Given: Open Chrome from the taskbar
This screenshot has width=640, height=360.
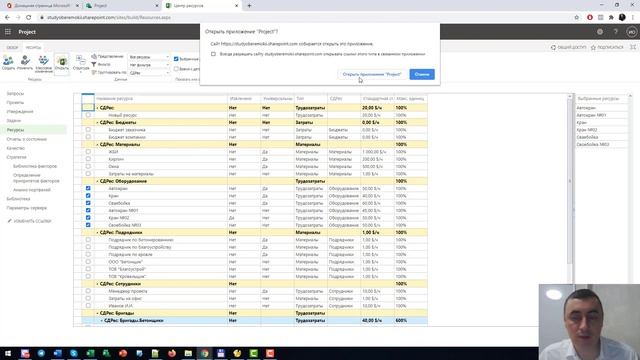Looking at the screenshot, I should click(204, 353).
